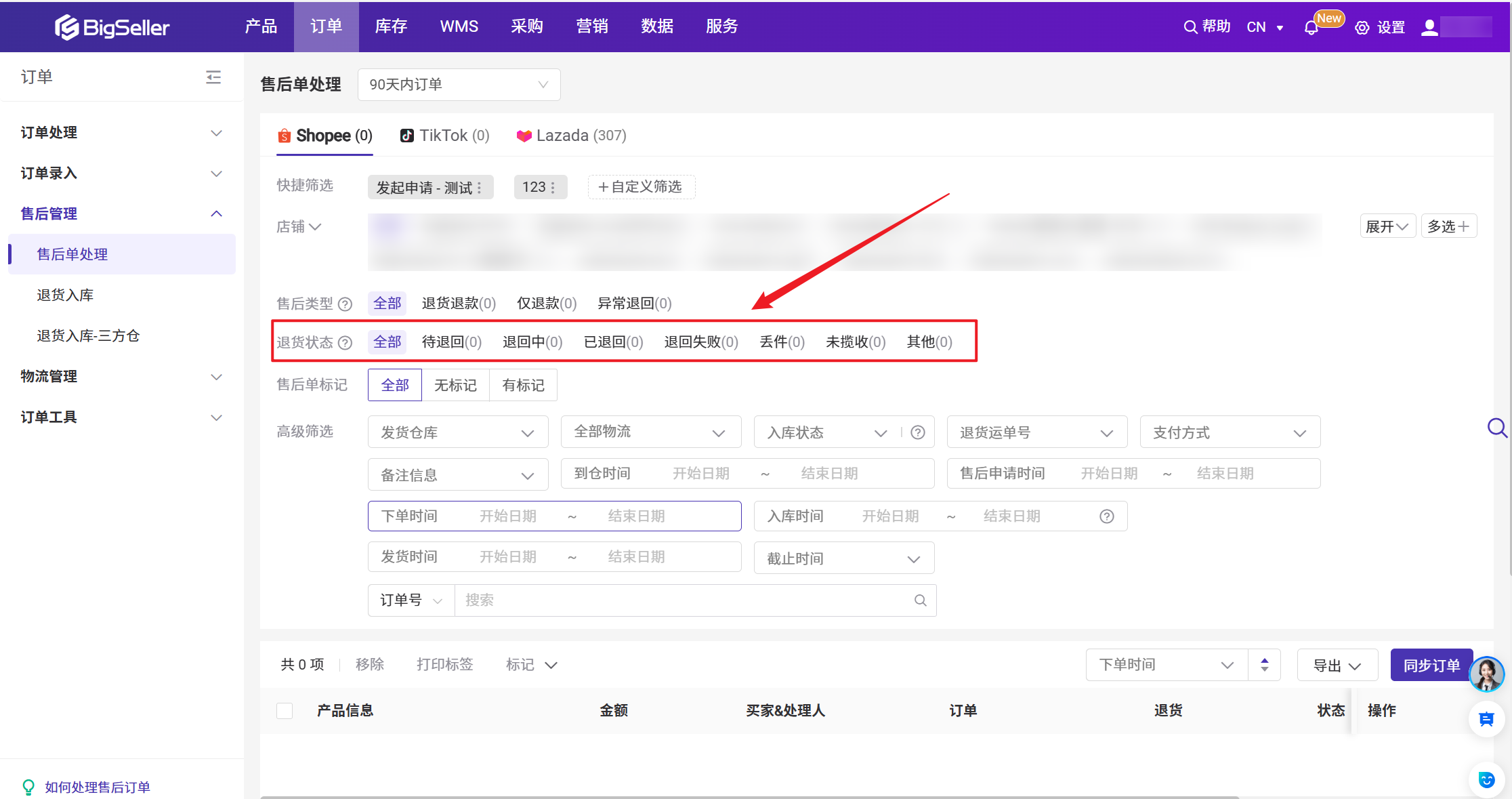
Task: Click +自定义筛选 button
Action: click(x=641, y=187)
